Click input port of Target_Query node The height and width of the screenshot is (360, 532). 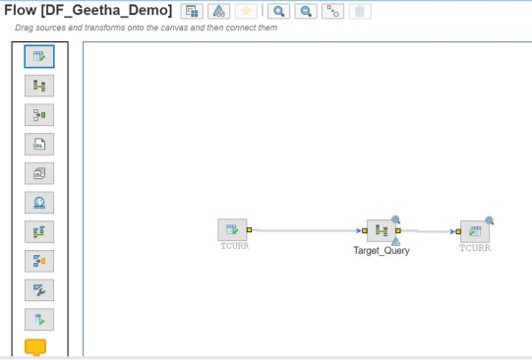pyautogui.click(x=364, y=231)
